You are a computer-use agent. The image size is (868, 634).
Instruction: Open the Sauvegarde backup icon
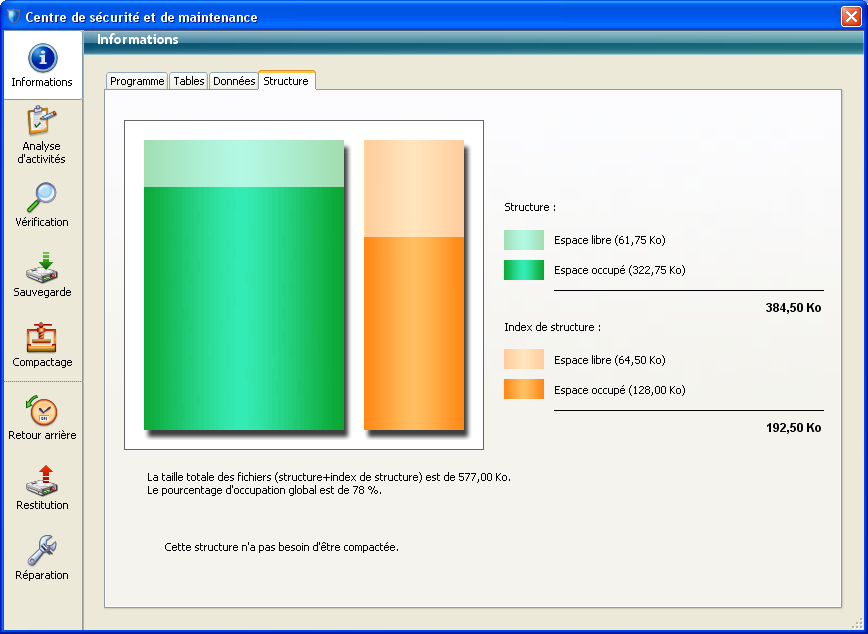[x=42, y=267]
